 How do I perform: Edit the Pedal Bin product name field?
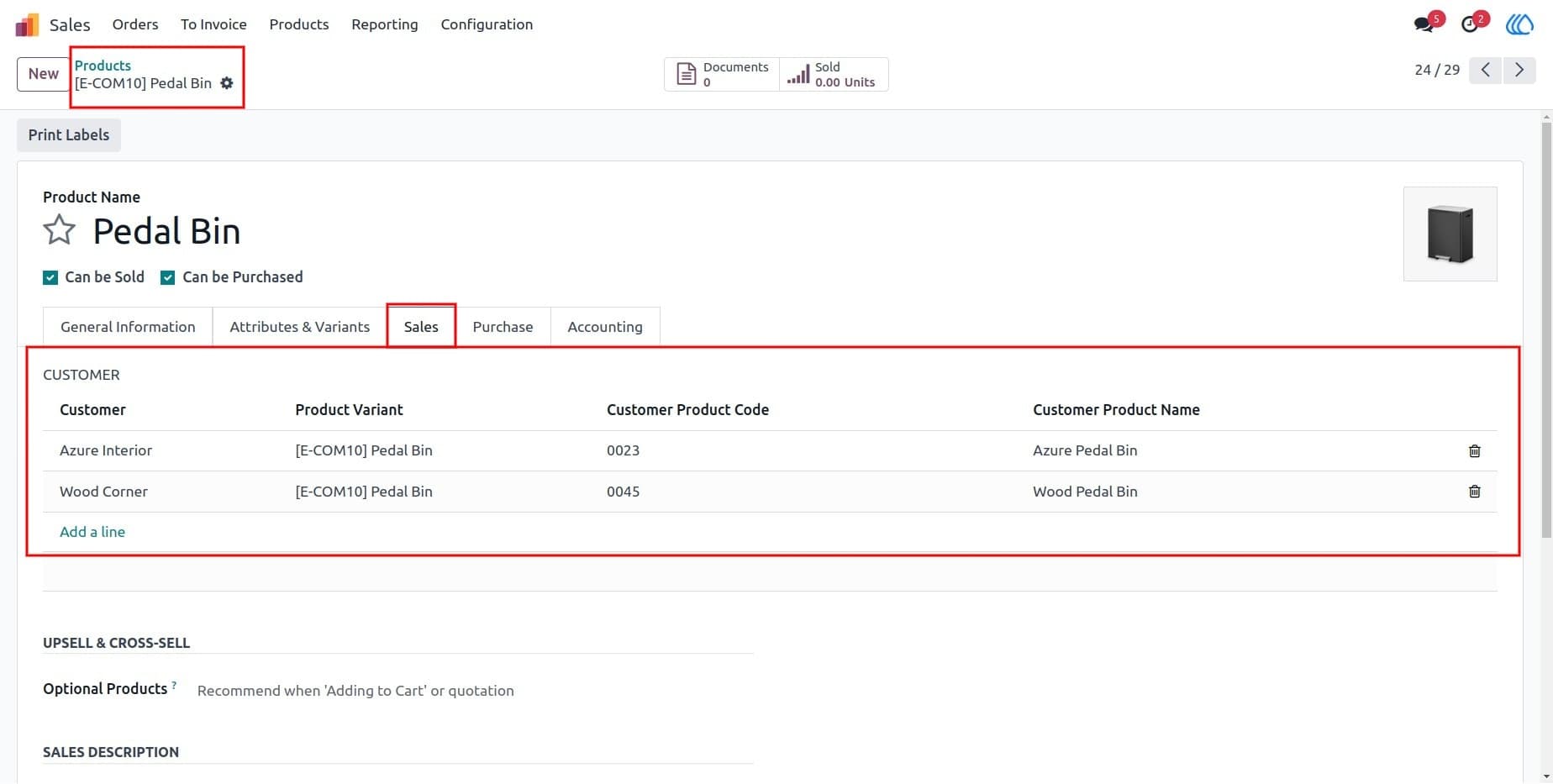click(166, 231)
